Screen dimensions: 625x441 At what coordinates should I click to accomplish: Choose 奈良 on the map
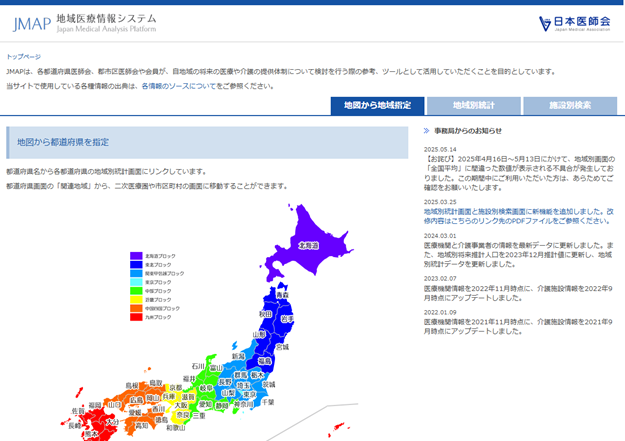click(x=183, y=415)
